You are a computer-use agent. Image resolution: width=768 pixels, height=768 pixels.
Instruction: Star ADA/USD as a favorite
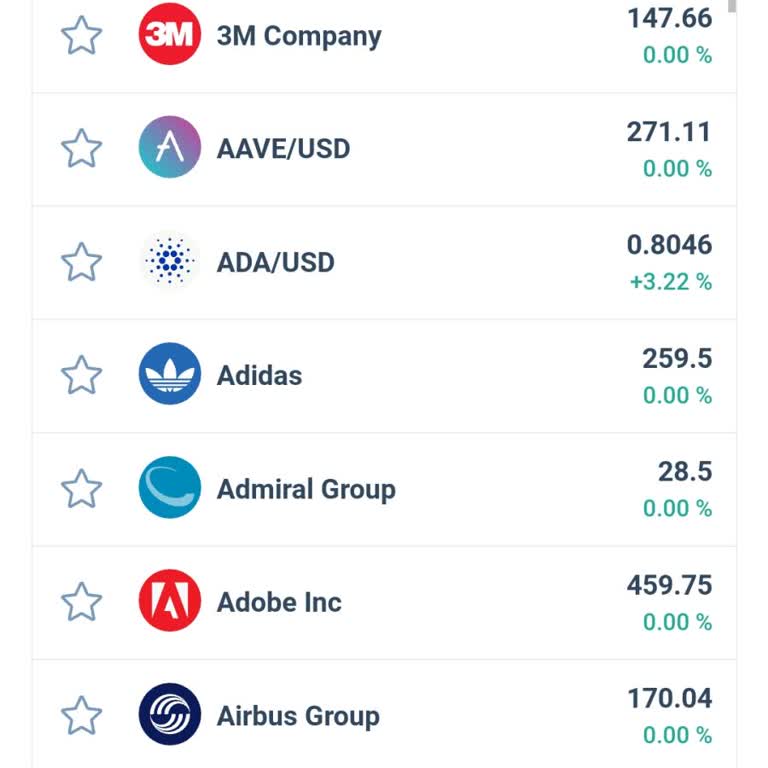[x=82, y=263]
